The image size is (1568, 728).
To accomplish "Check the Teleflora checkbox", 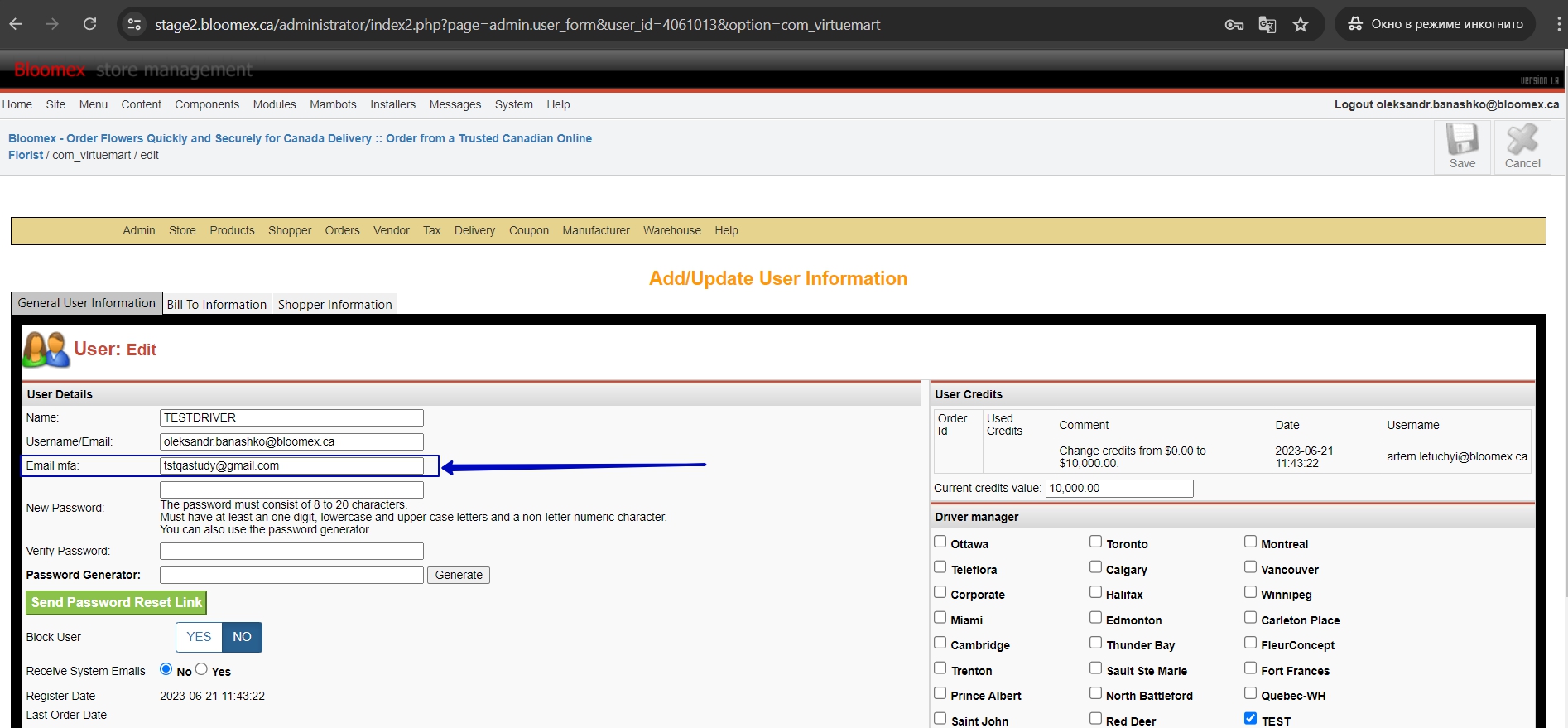I will pyautogui.click(x=940, y=567).
